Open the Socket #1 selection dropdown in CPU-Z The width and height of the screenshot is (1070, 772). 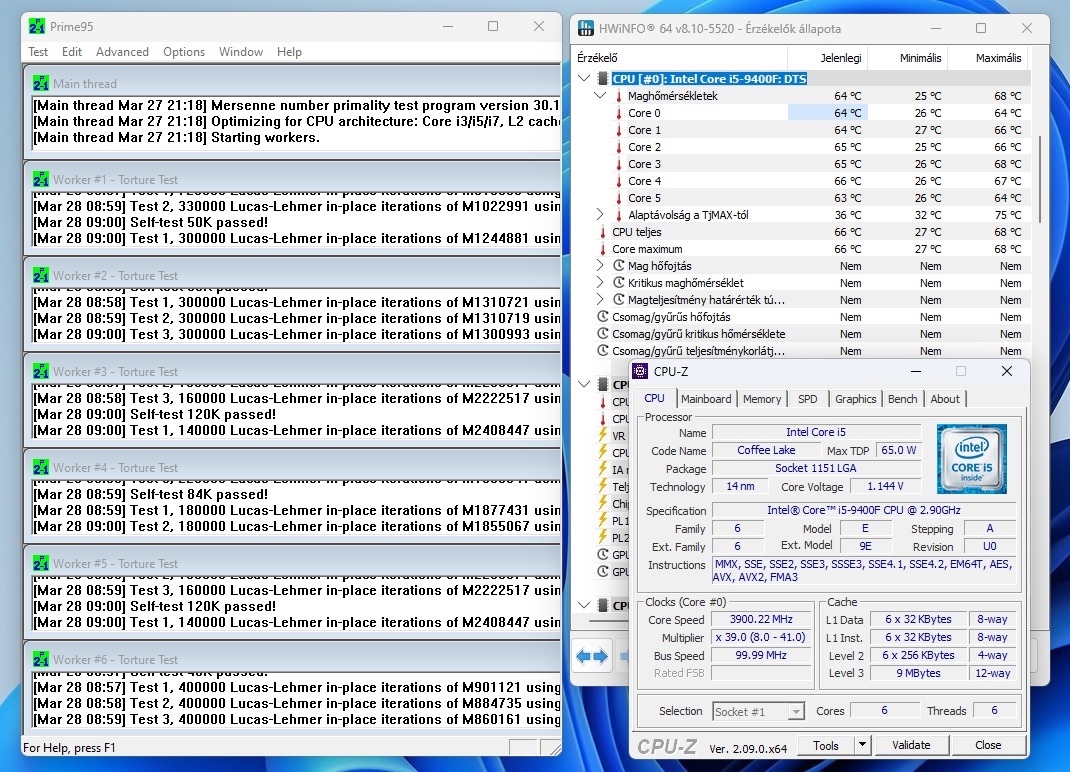click(x=796, y=711)
